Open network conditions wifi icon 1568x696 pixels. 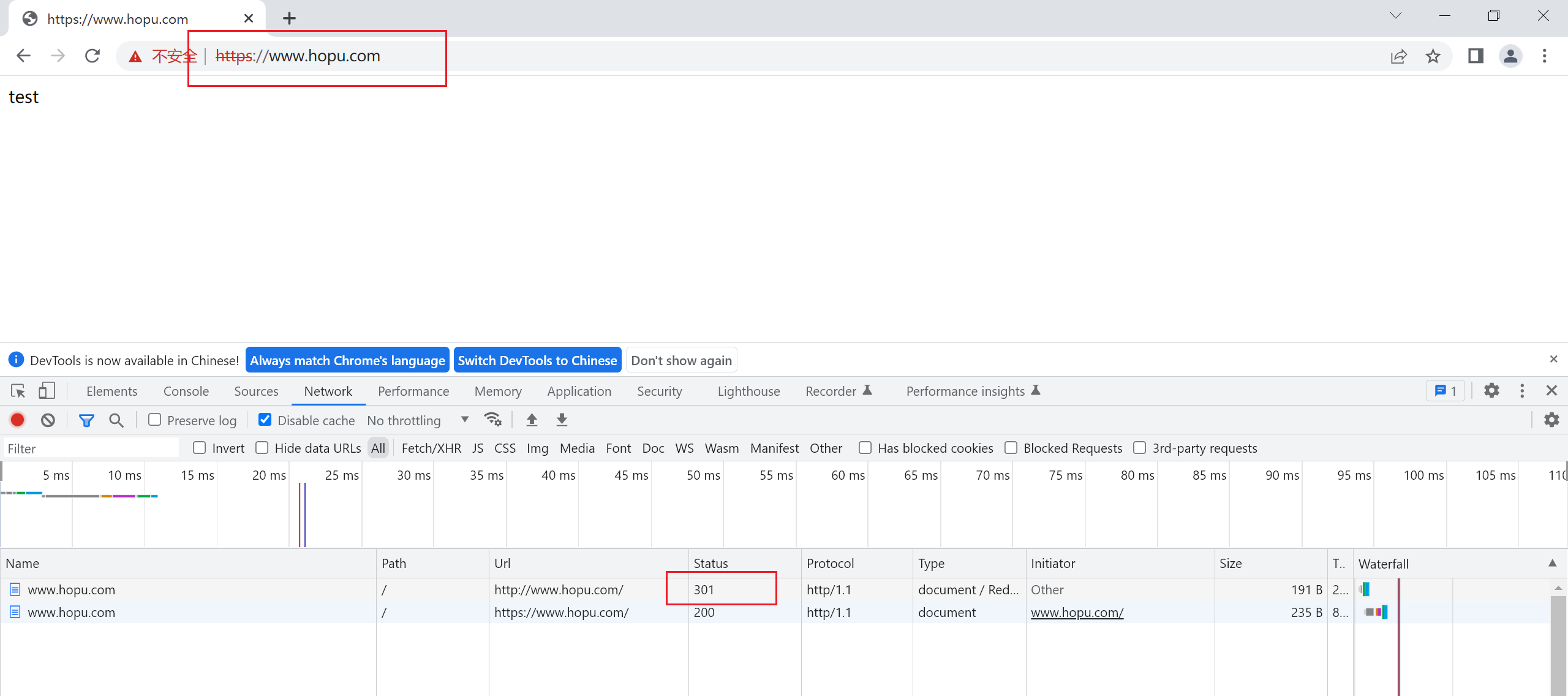(x=492, y=420)
